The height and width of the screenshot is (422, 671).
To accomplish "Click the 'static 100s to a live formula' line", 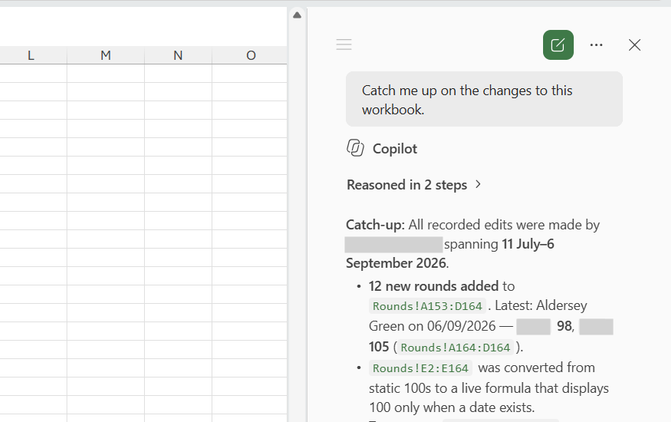I will tap(489, 388).
